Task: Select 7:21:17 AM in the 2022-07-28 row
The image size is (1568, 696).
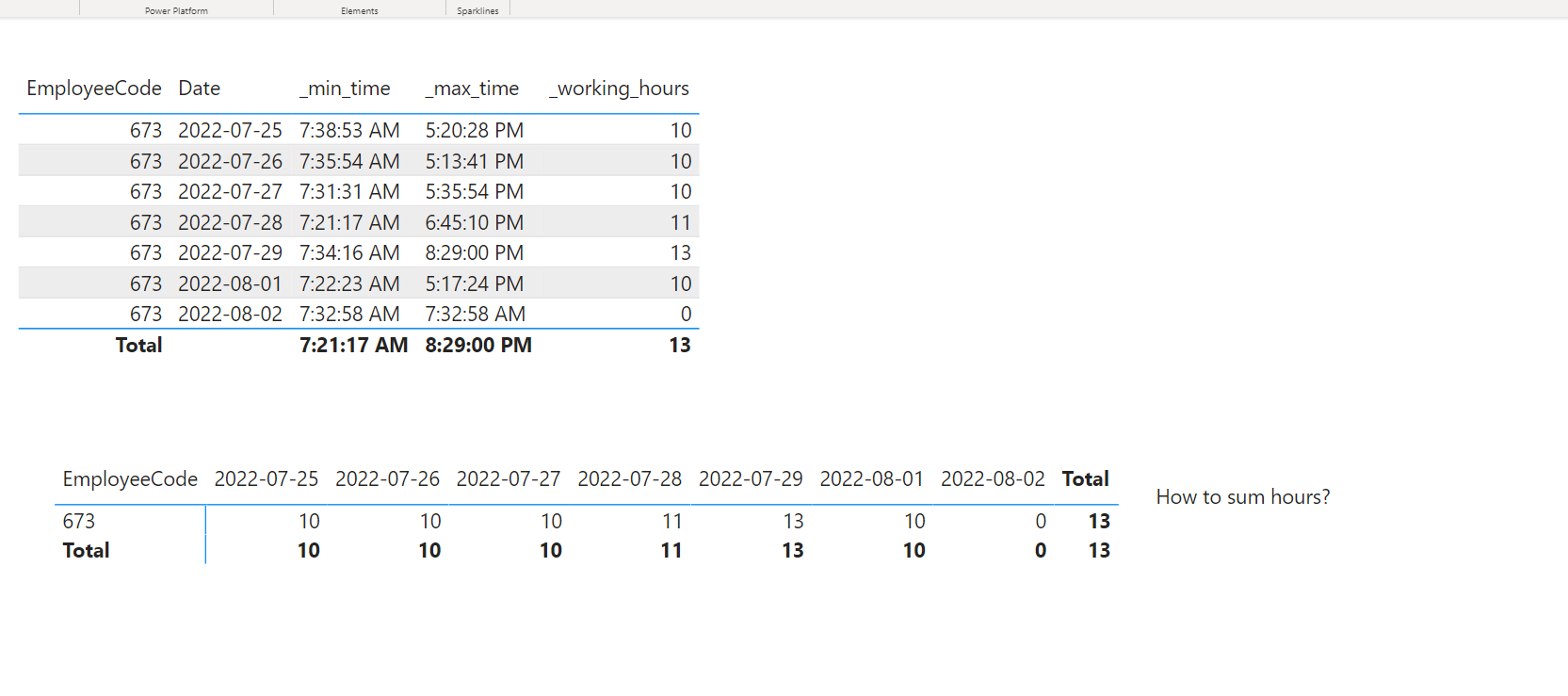Action: point(349,222)
